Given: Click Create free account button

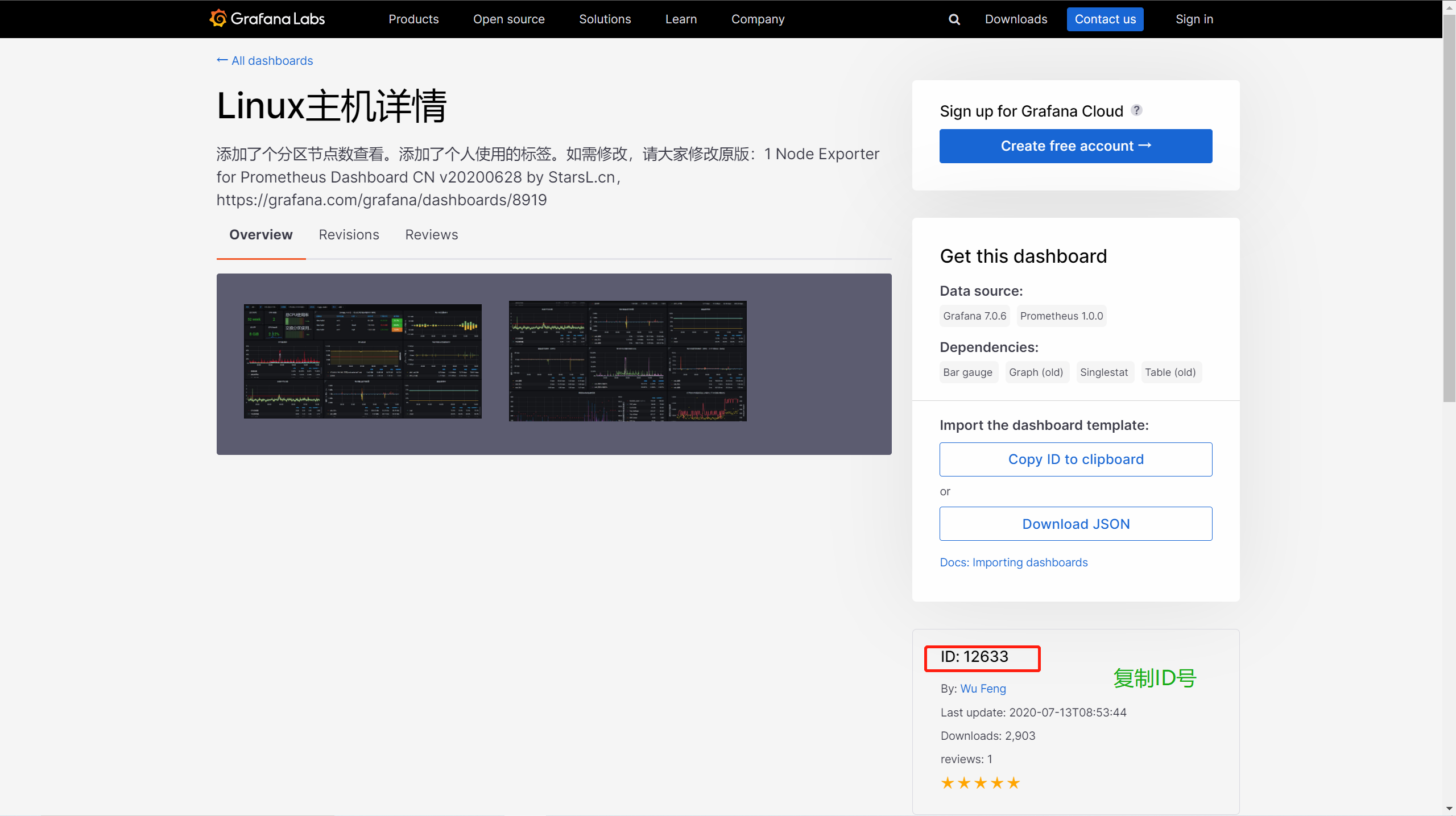Looking at the screenshot, I should (1076, 146).
